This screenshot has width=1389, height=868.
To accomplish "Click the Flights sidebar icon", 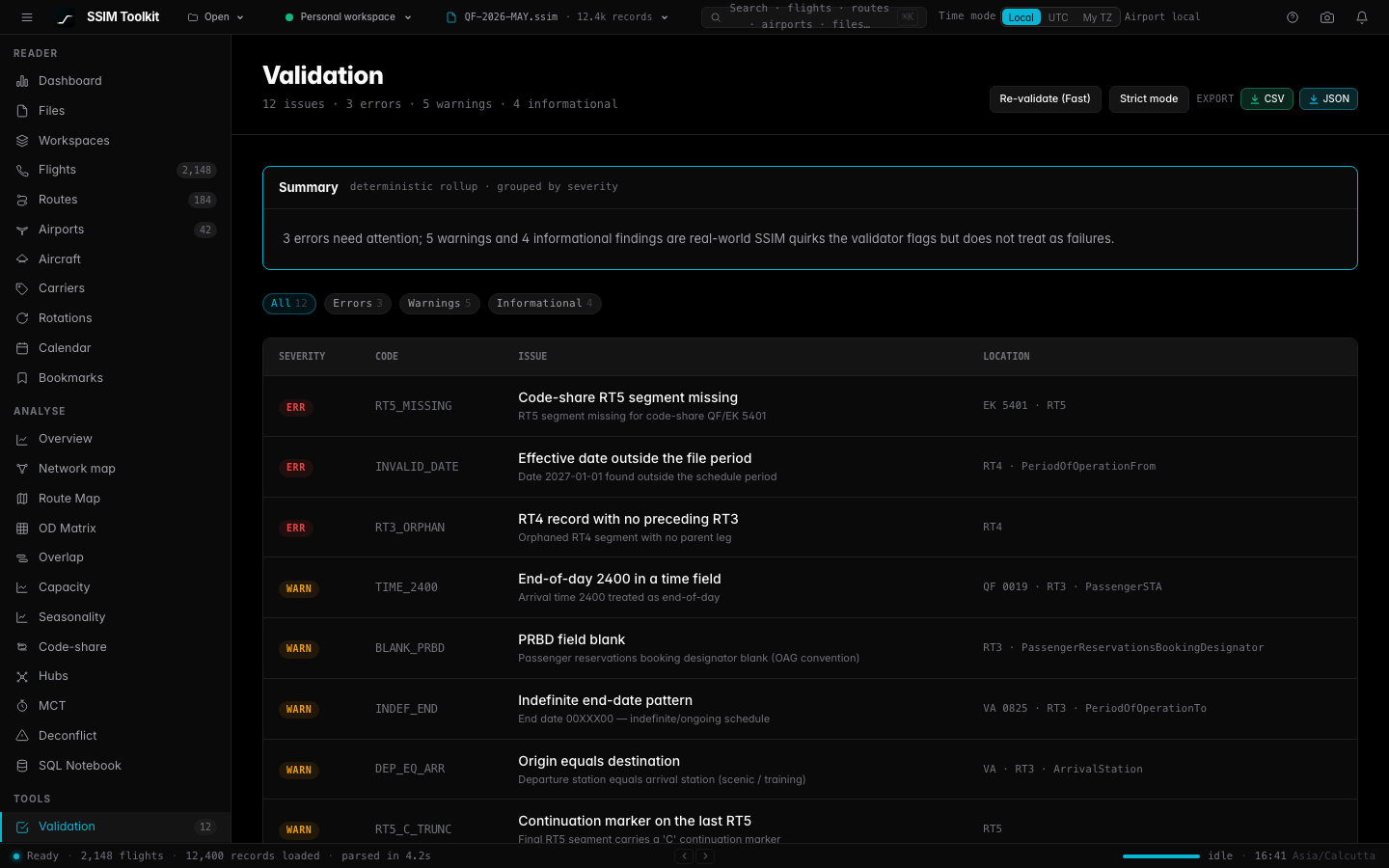I will click(x=22, y=170).
